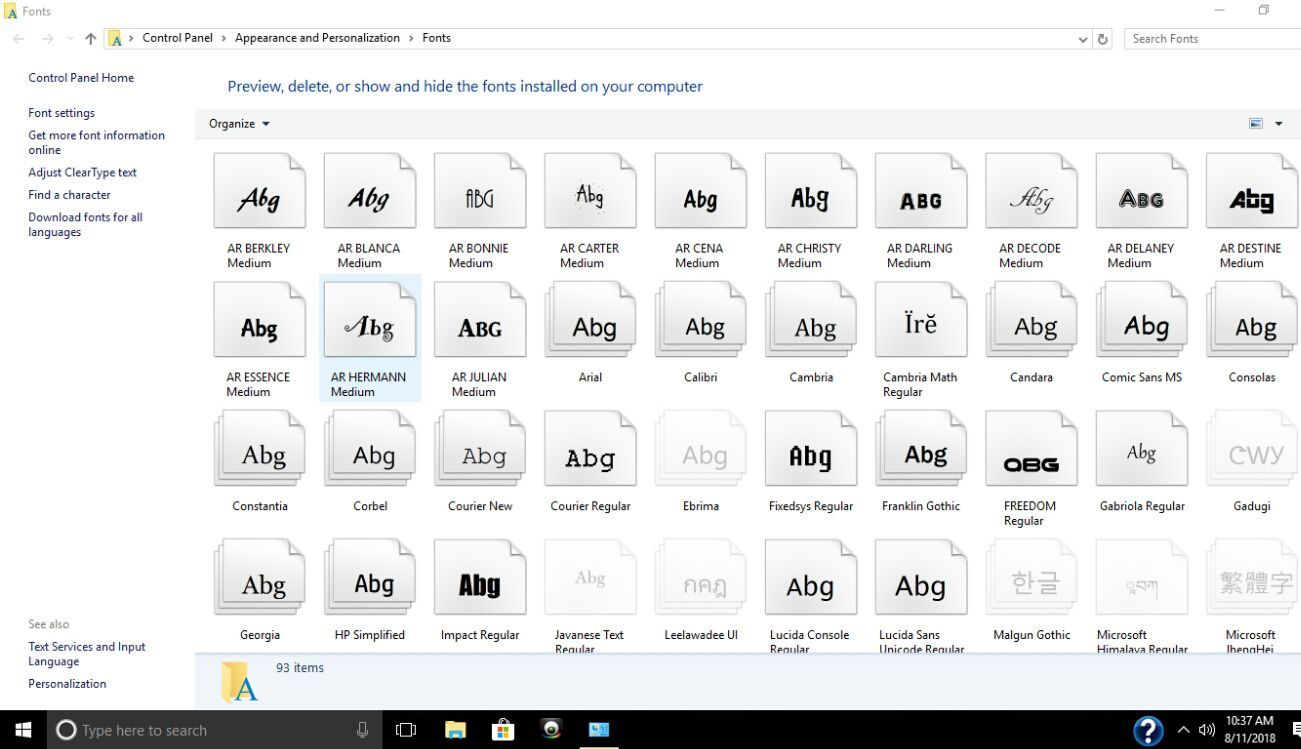The image size is (1301, 749).
Task: Open Find a character link
Action: click(70, 195)
